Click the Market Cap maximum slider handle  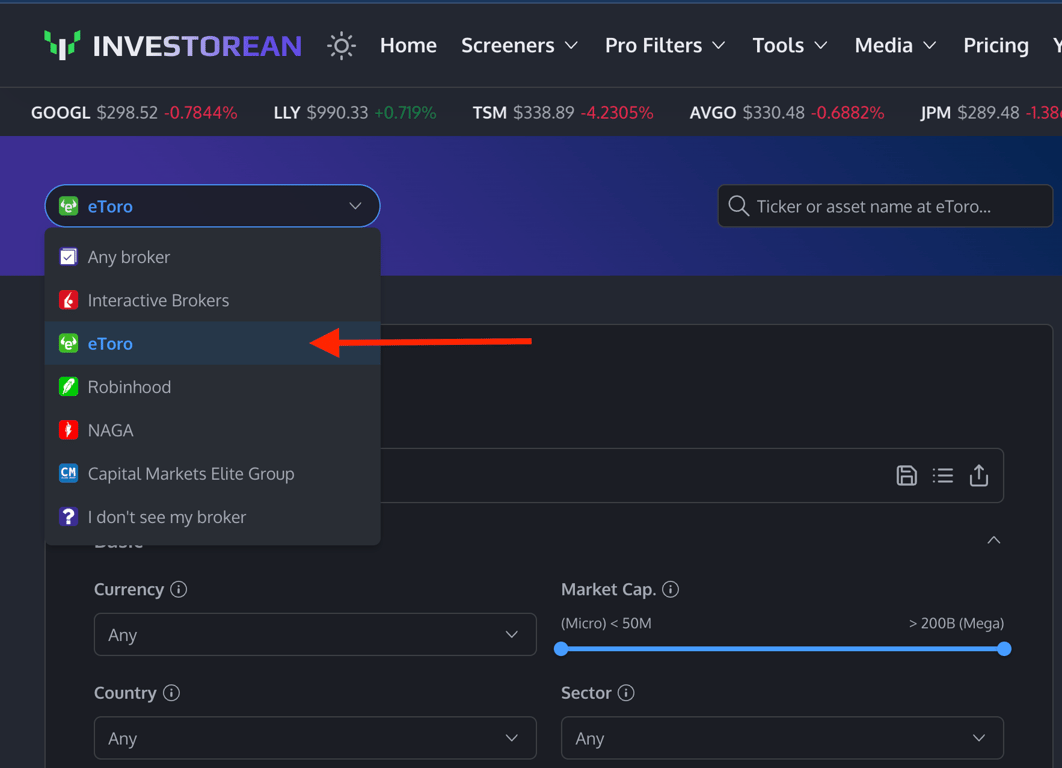click(x=1004, y=649)
